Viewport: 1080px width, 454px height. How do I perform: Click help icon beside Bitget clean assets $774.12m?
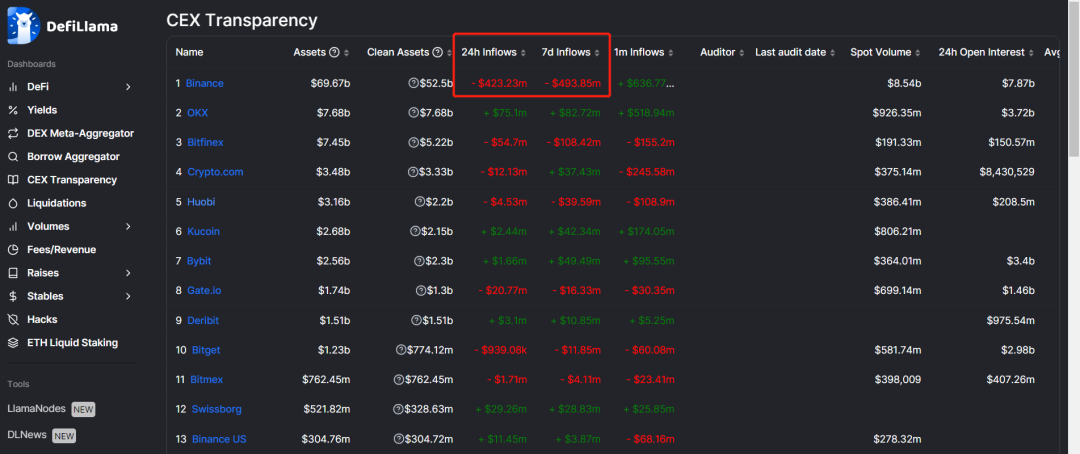point(400,350)
